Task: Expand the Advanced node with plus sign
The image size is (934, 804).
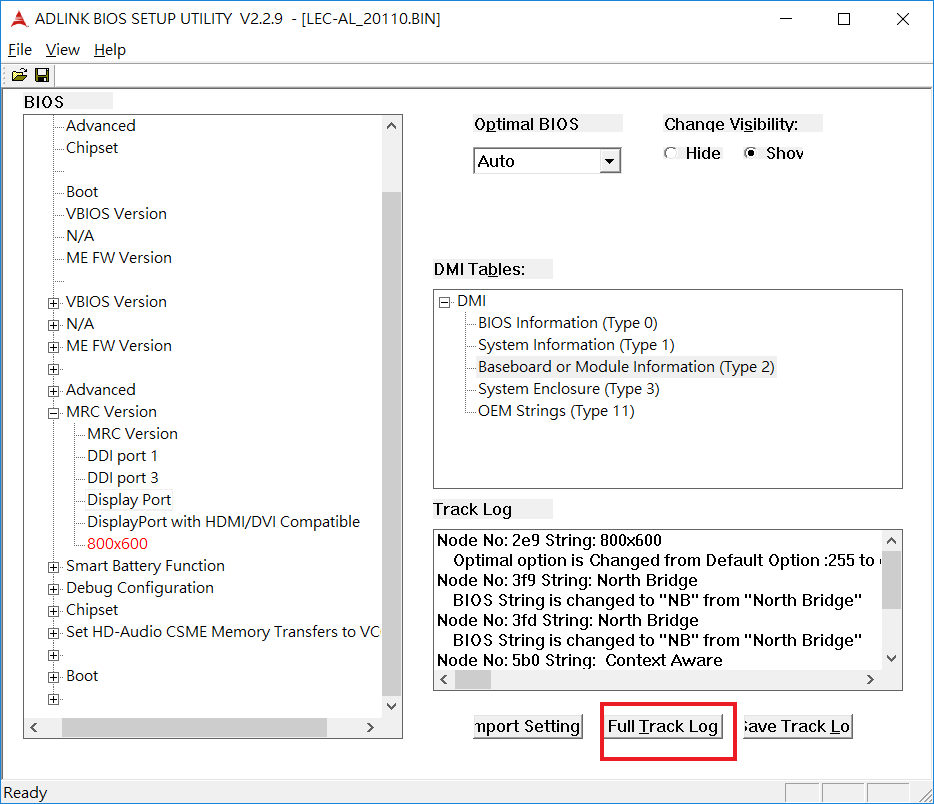Action: [54, 391]
